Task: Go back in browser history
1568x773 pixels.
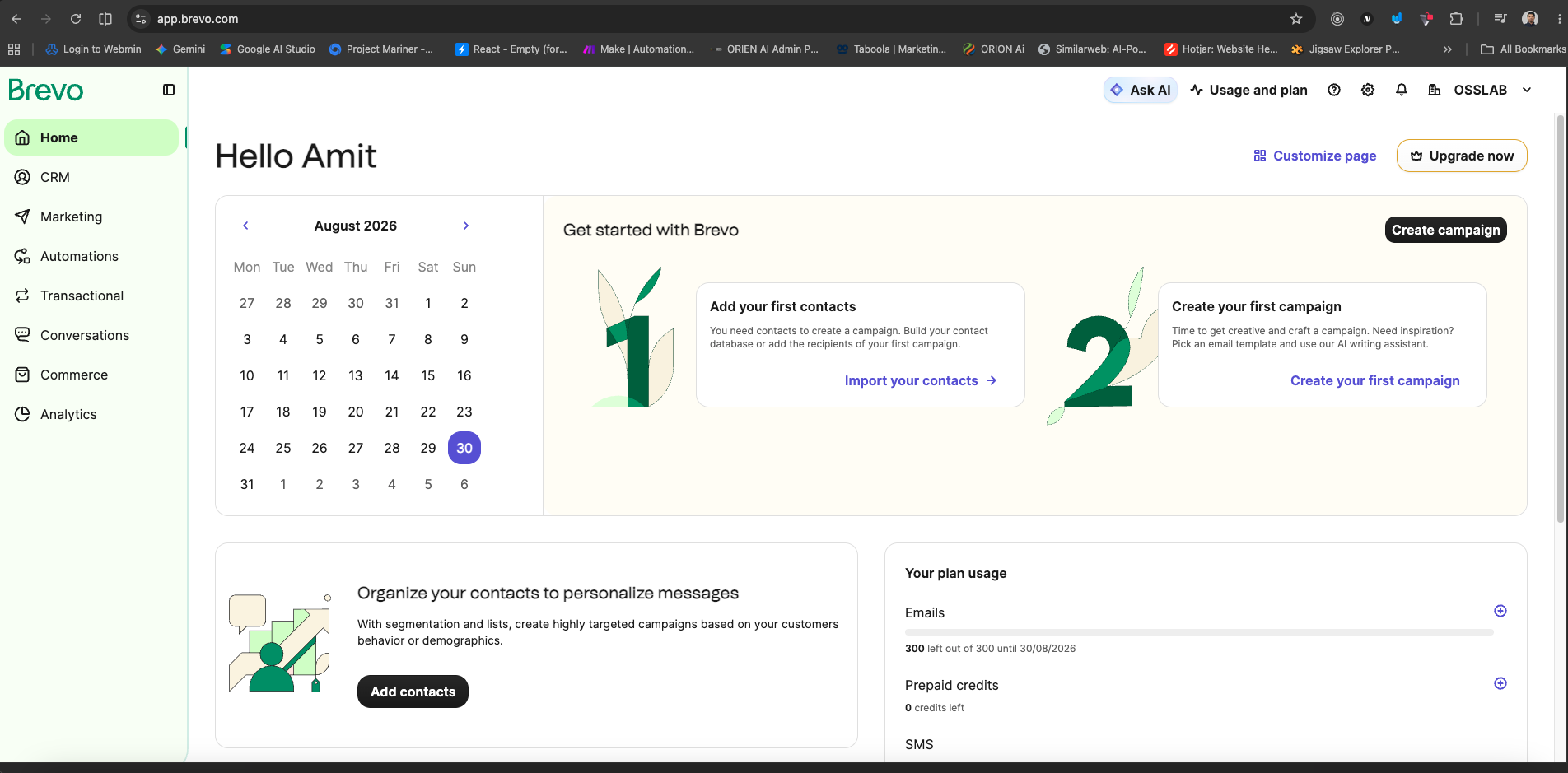Action: (16, 19)
